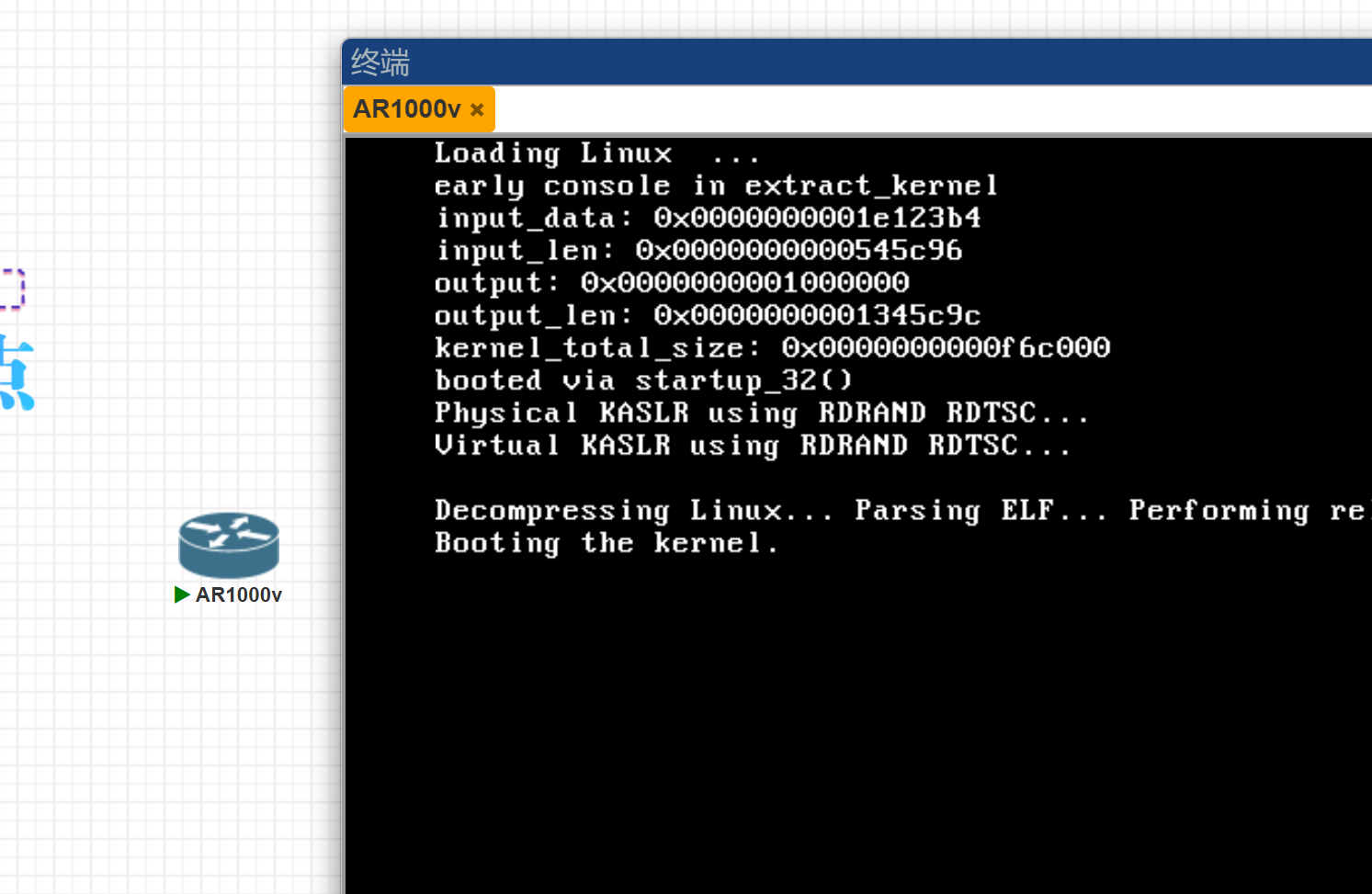Click the kernel_total_size console line
Viewport: 1372px width, 894px height.
tap(772, 347)
